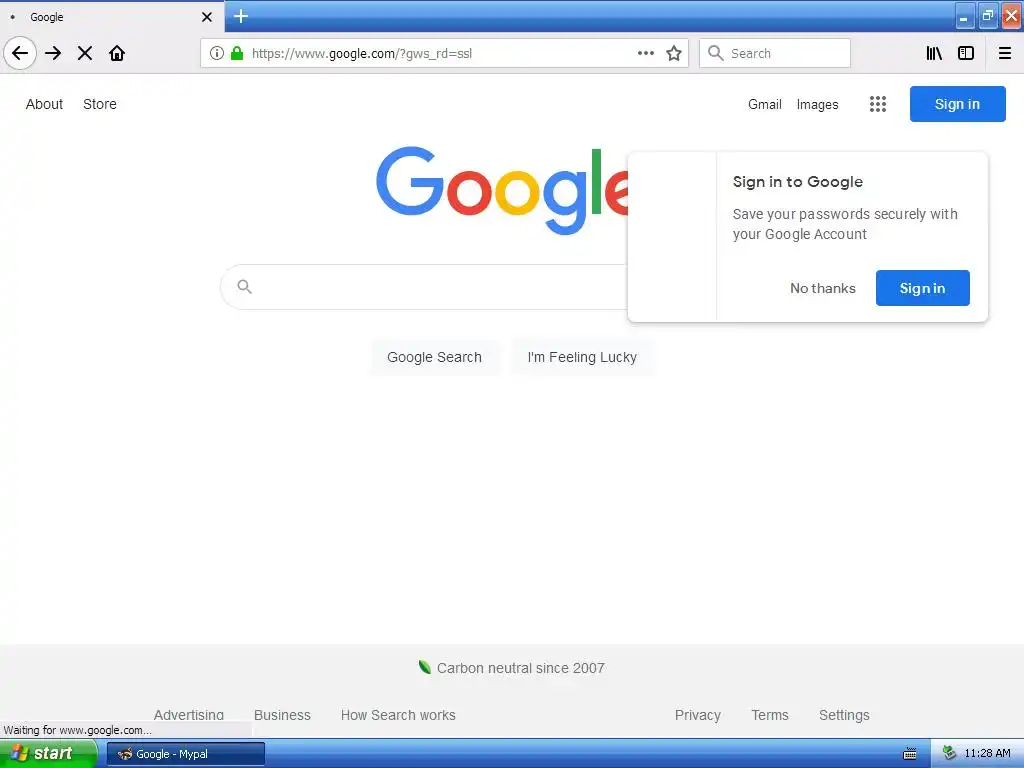1024x768 pixels.
Task: Open How Search works link
Action: click(x=398, y=715)
